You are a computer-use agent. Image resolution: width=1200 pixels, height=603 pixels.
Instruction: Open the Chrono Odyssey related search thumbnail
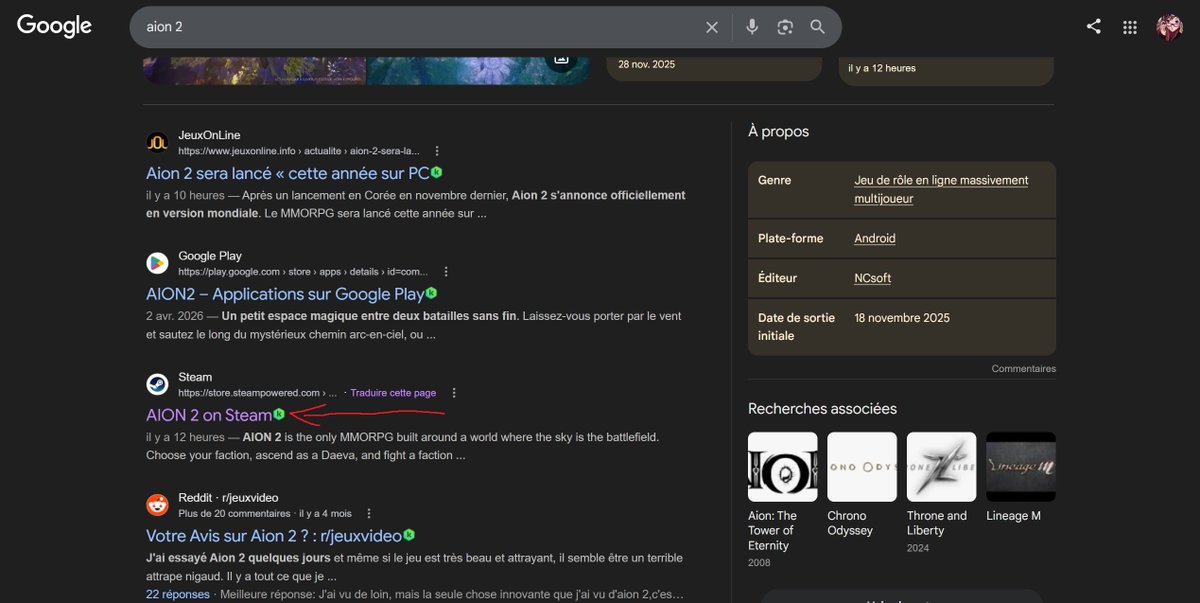[x=862, y=467]
